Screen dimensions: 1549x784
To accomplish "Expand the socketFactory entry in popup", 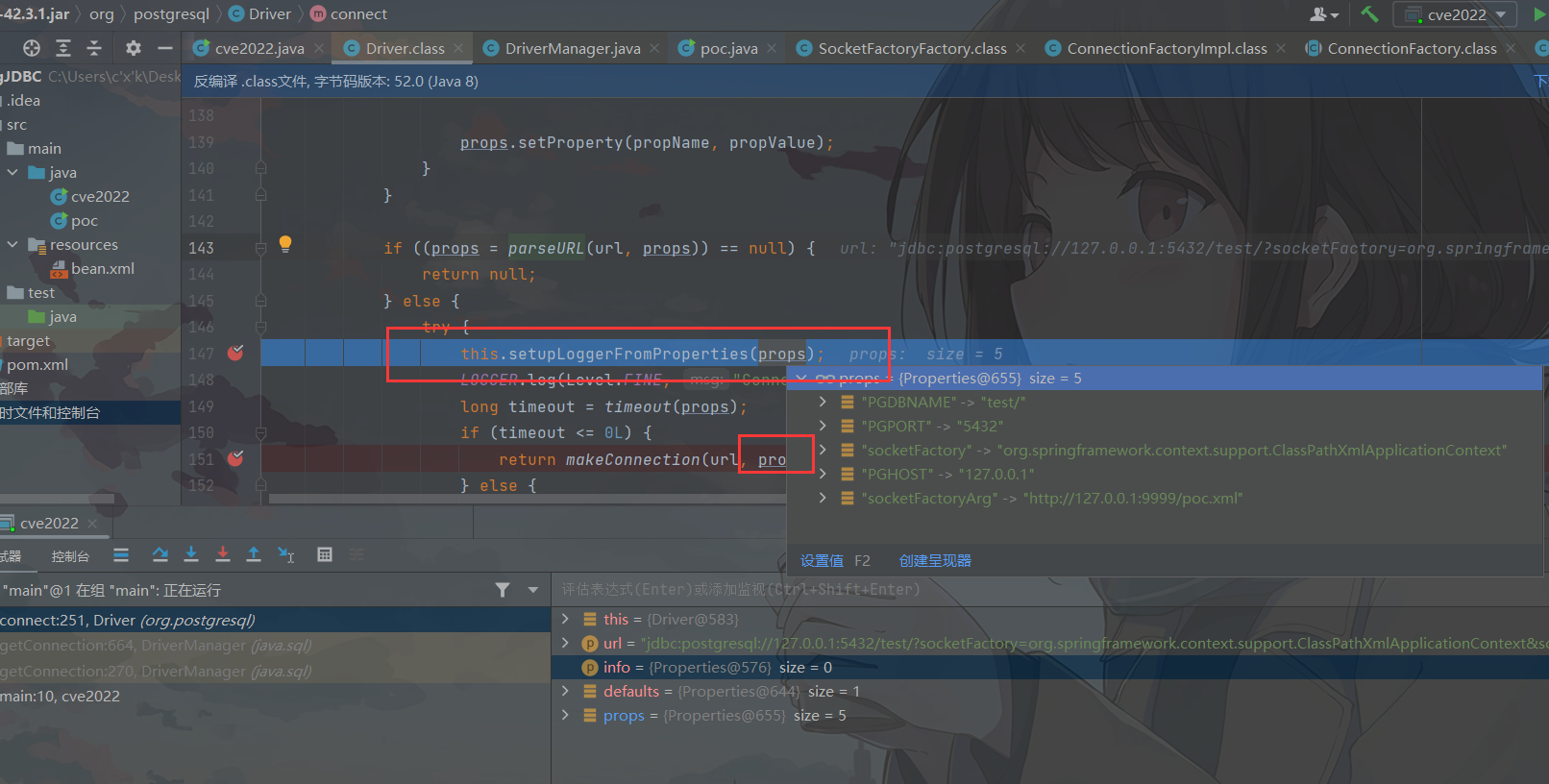I will tap(823, 450).
